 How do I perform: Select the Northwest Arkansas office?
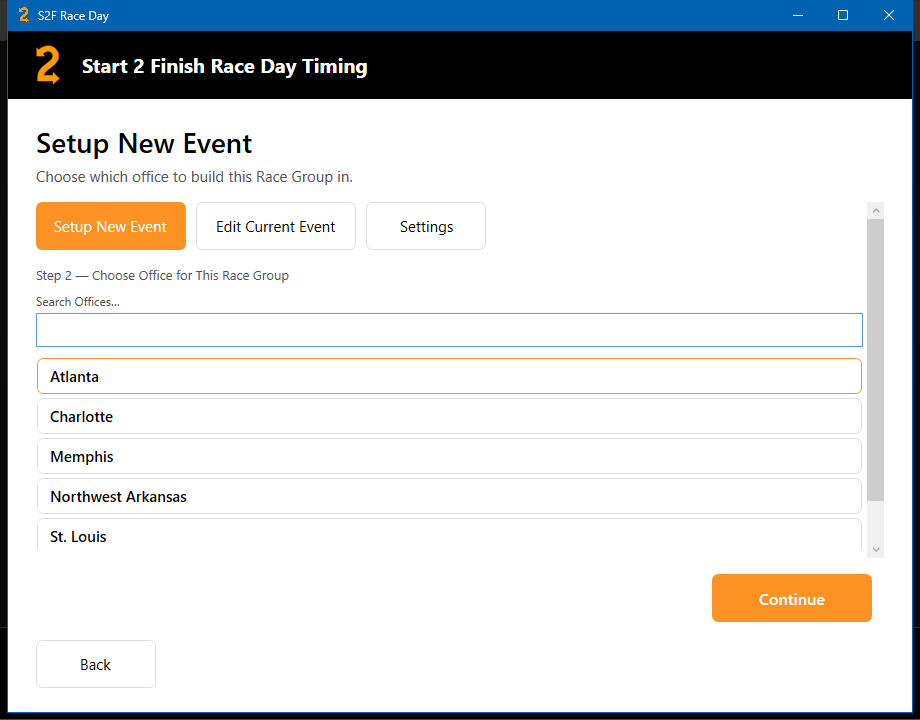pyautogui.click(x=449, y=496)
